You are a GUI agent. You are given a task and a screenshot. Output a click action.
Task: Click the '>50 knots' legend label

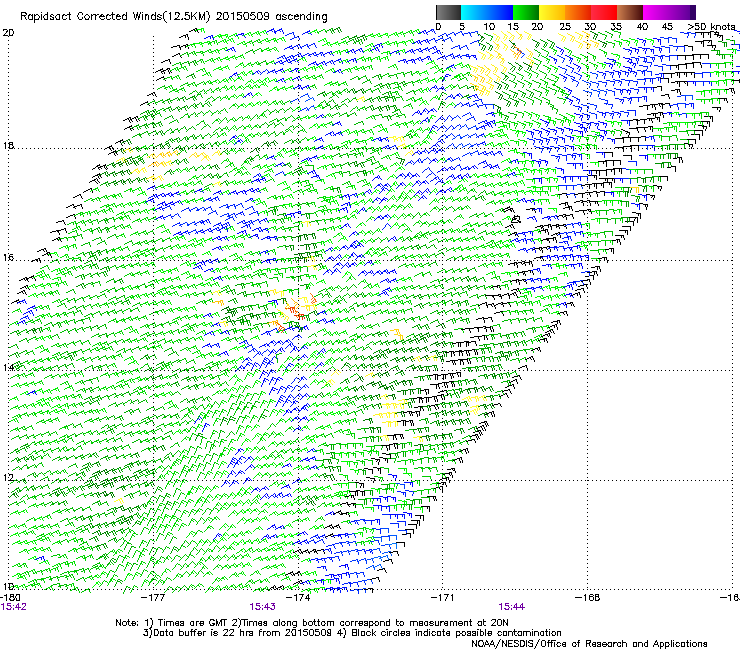pyautogui.click(x=711, y=27)
